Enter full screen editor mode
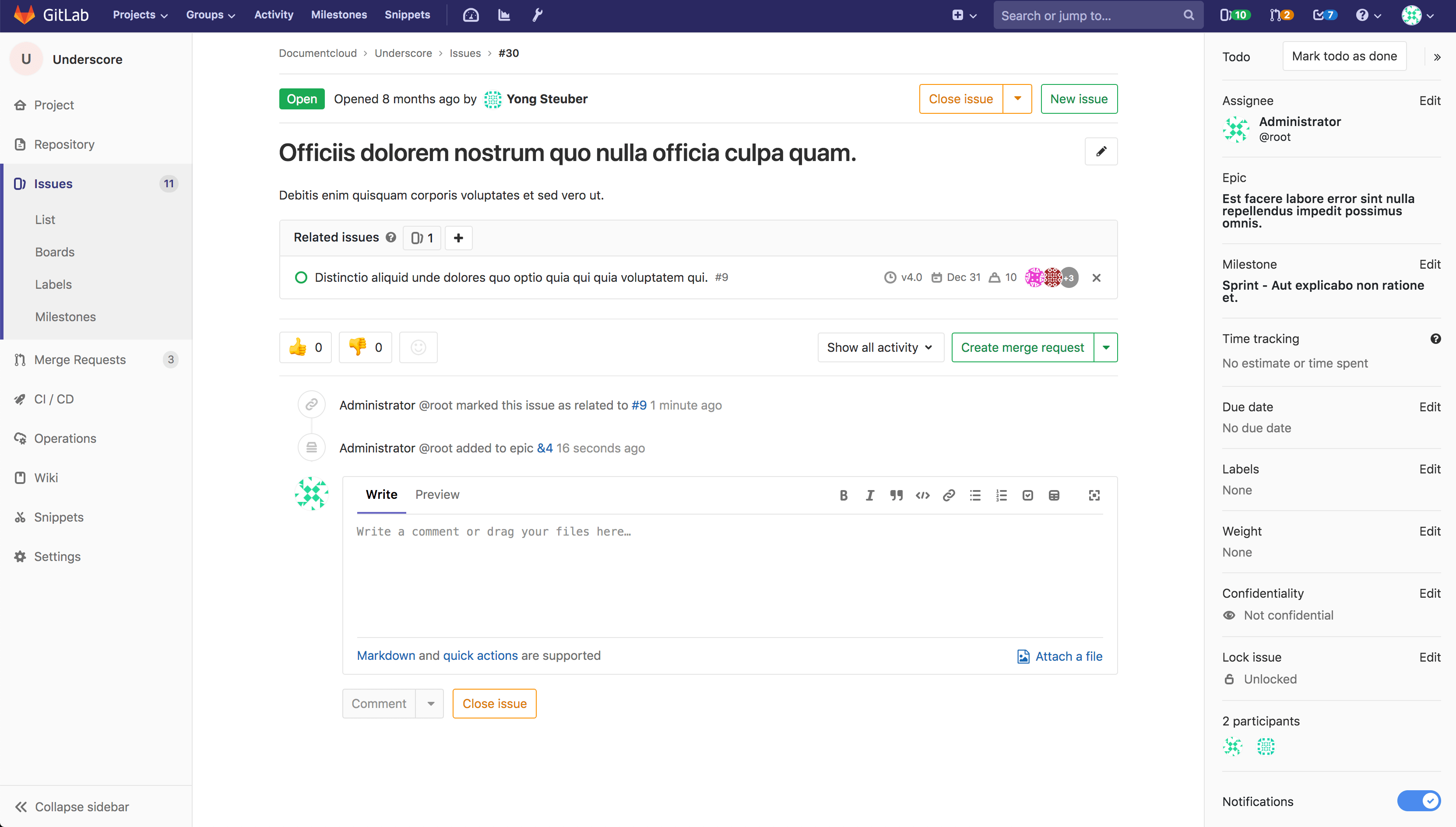The height and width of the screenshot is (827, 1456). tap(1094, 495)
